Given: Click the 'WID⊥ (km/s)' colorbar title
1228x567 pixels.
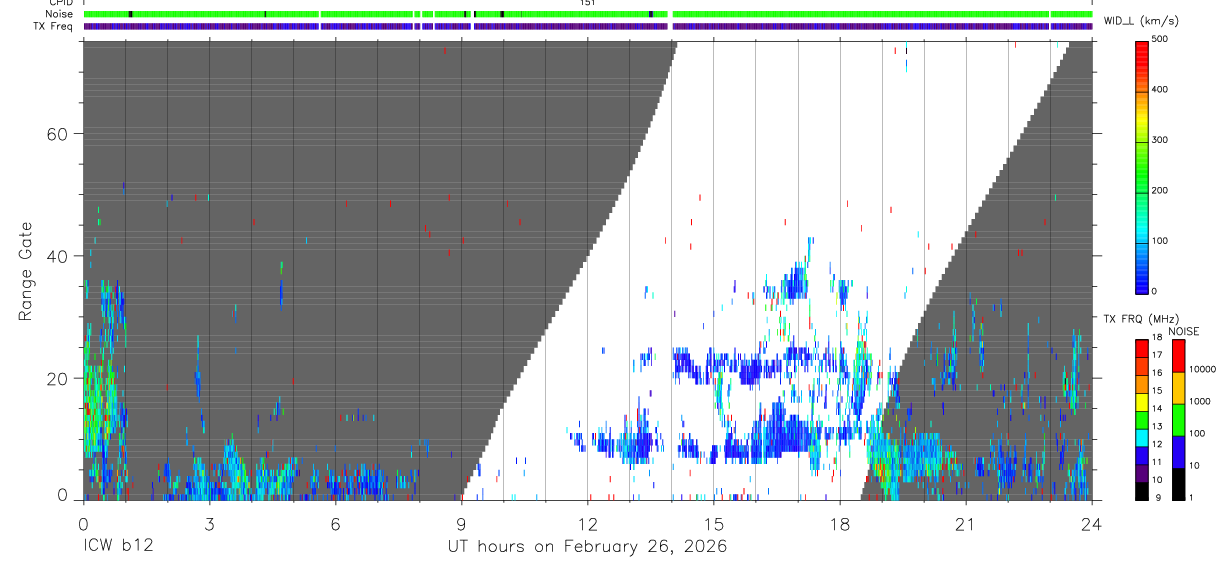Looking at the screenshot, I should point(1140,20).
